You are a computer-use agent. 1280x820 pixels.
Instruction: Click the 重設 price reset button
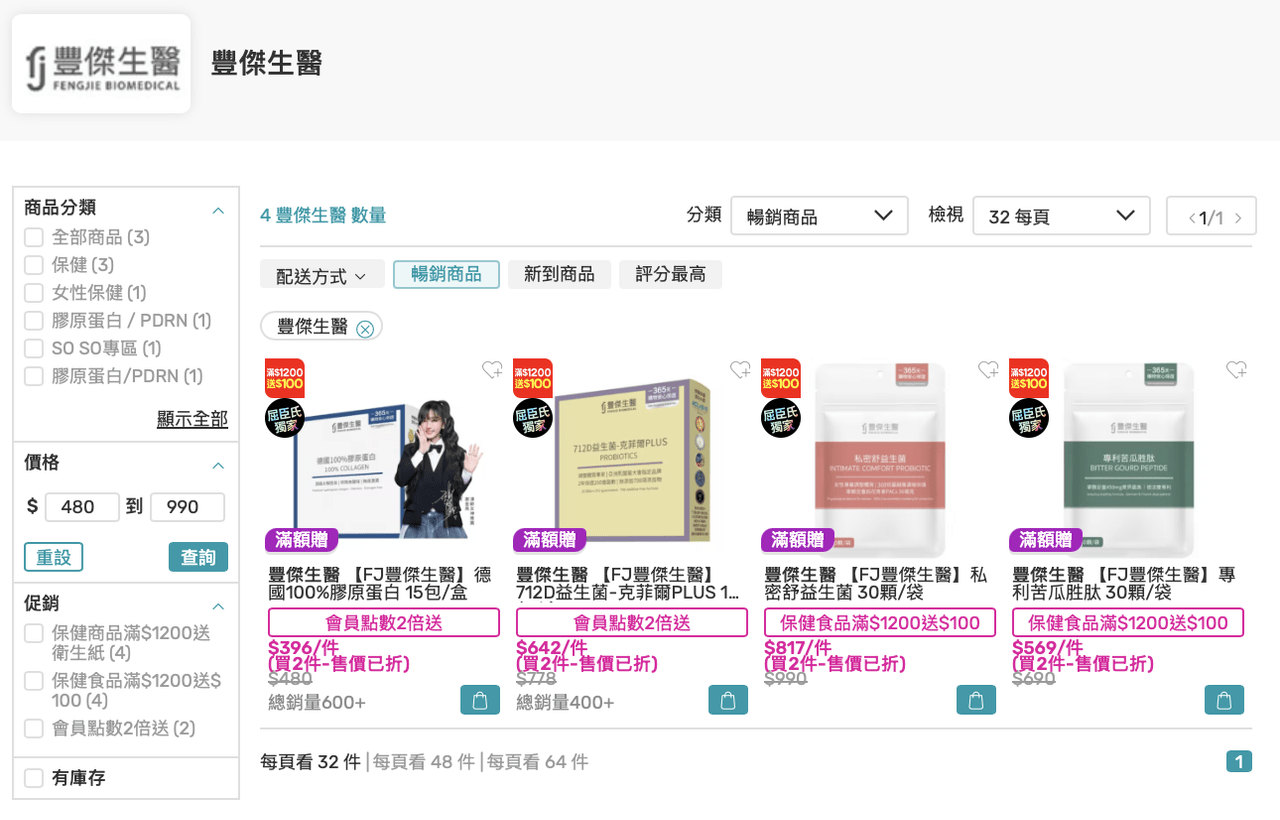pos(53,557)
